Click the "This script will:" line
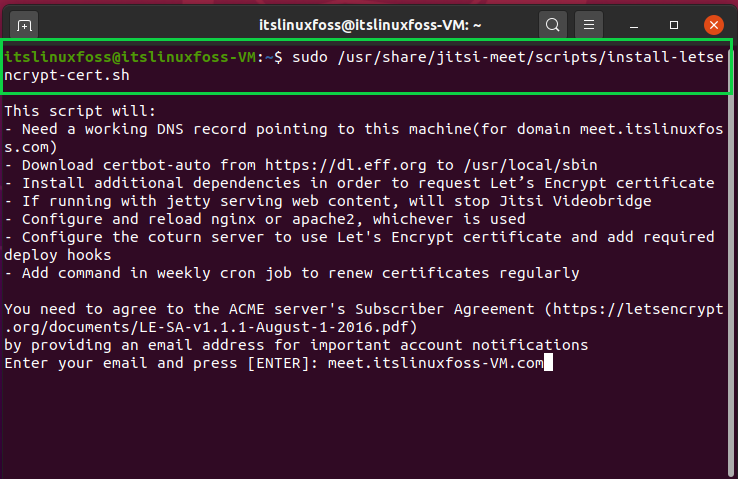Screen dimensions: 738x479 (80, 111)
